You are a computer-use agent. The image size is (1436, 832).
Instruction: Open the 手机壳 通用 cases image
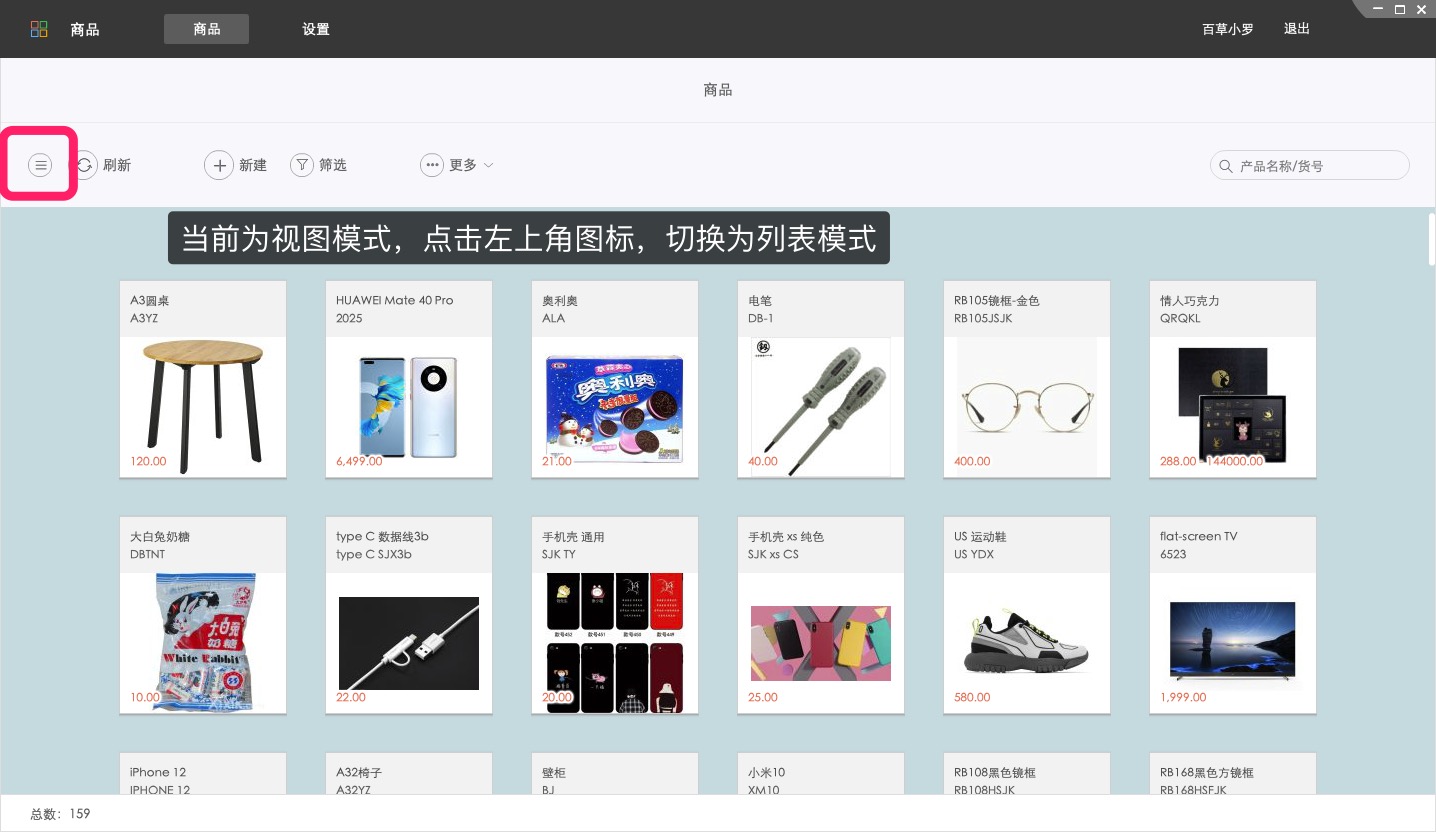pyautogui.click(x=615, y=643)
